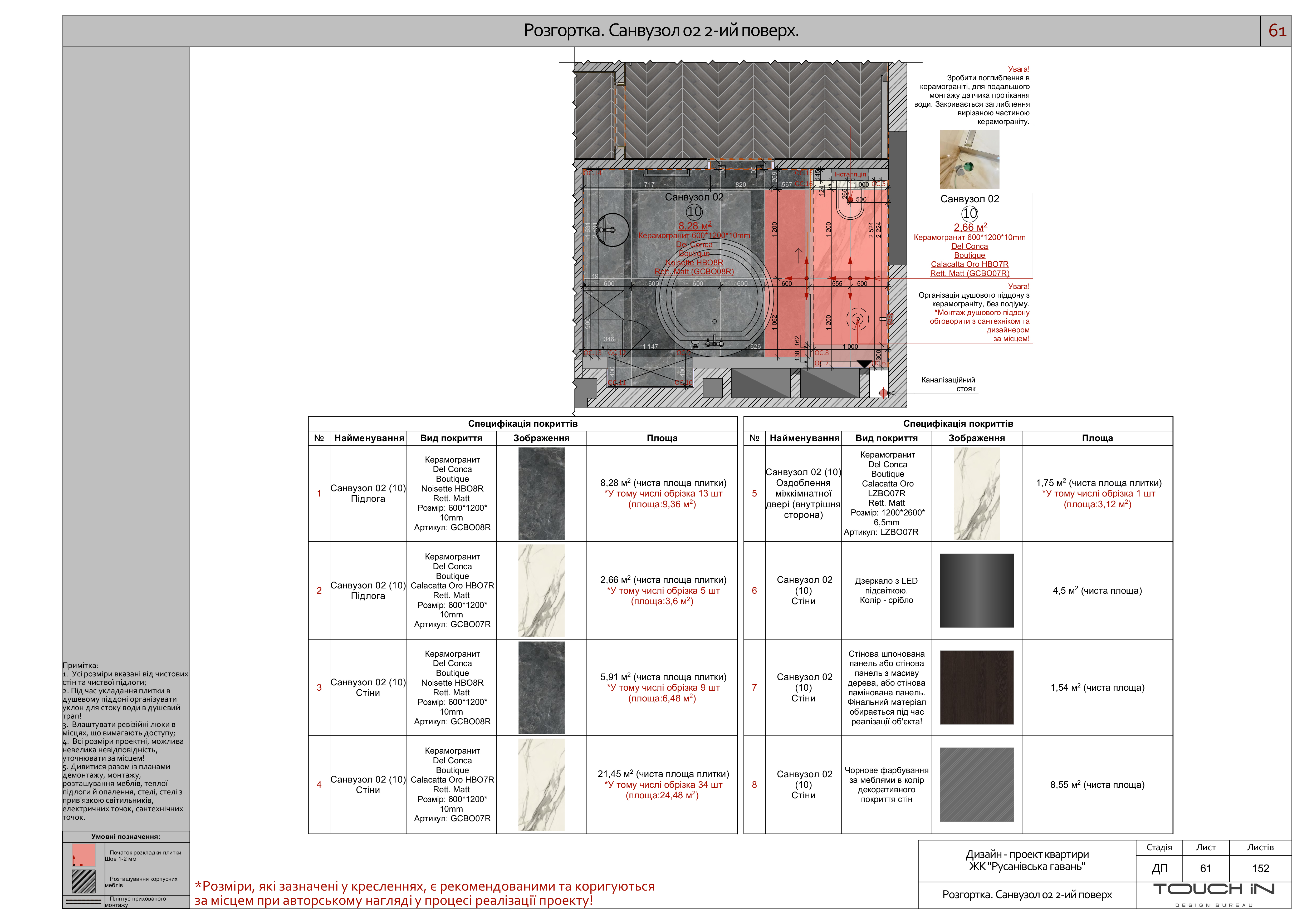Click the underlined 2,66 м² area label
This screenshot has width=1307, height=924.
pyautogui.click(x=970, y=227)
